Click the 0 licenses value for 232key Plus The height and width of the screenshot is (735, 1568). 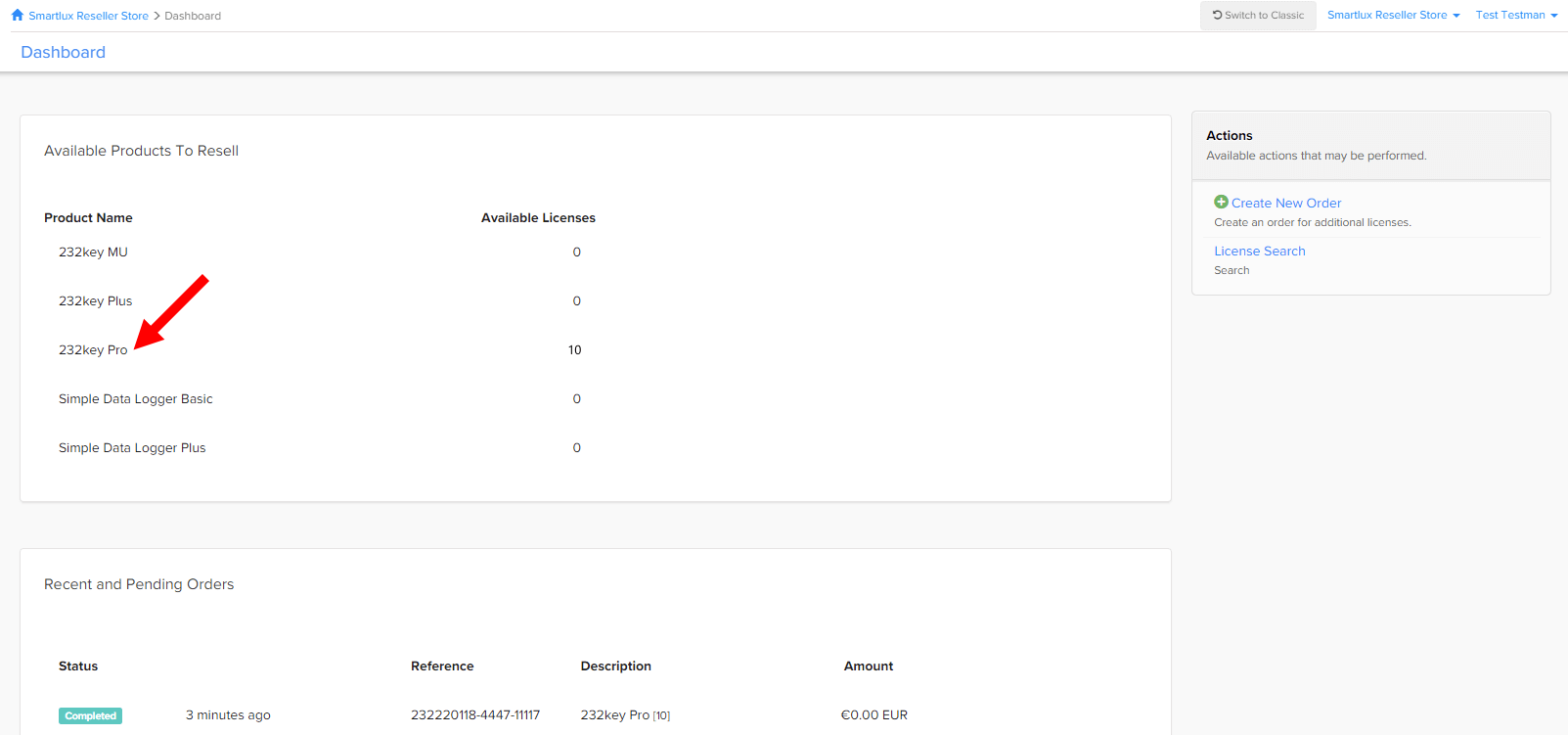click(577, 300)
